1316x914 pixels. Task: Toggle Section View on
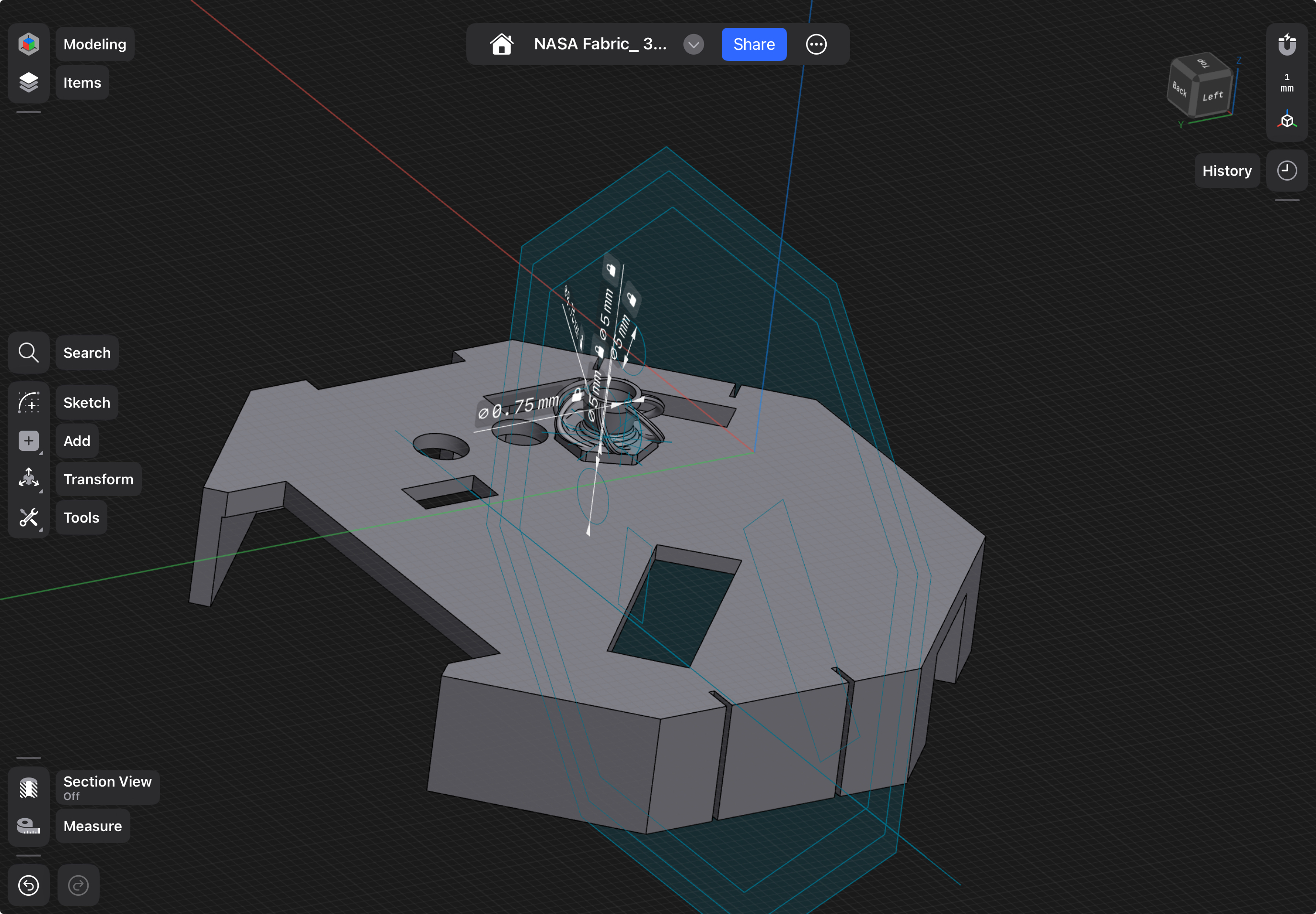click(28, 788)
